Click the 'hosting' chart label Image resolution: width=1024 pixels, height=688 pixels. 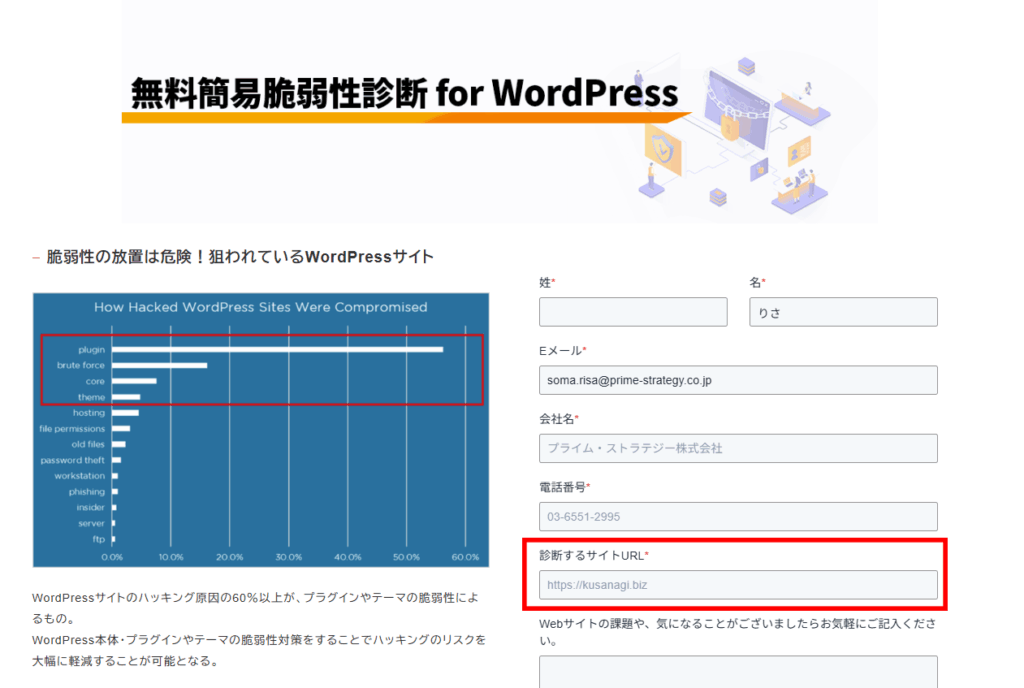89,413
